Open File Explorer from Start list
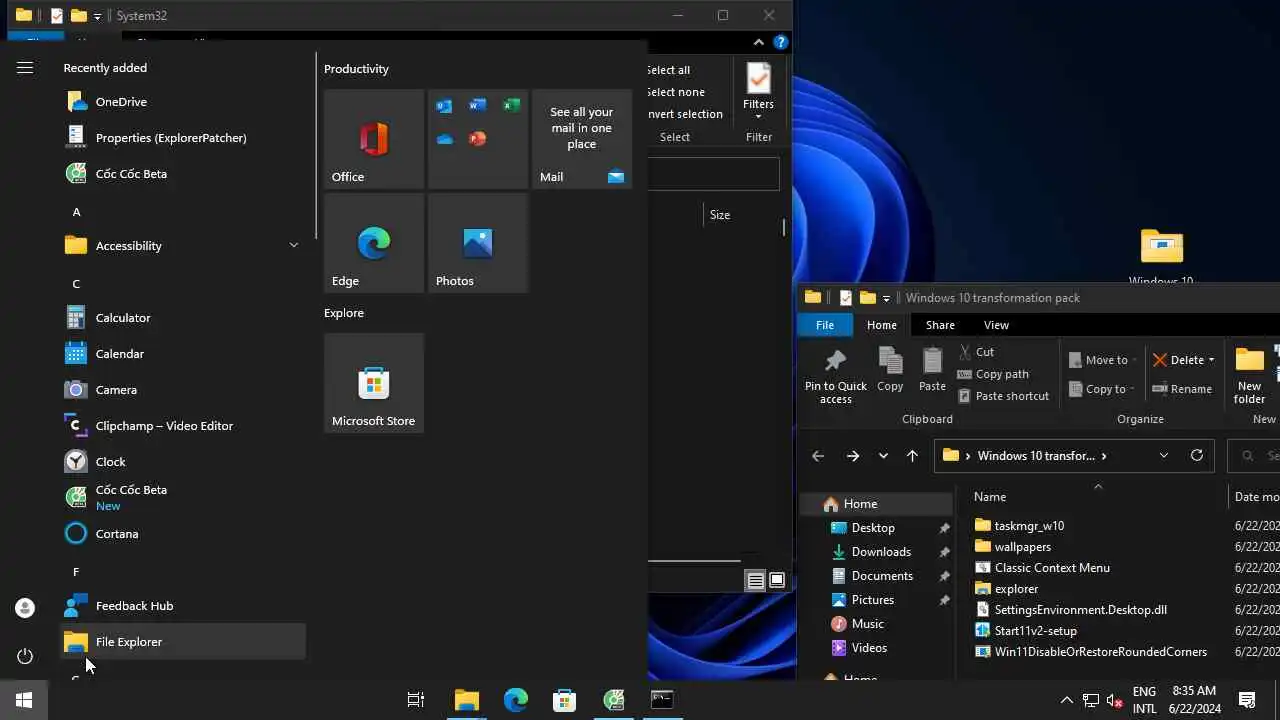1280x720 pixels. (x=183, y=642)
